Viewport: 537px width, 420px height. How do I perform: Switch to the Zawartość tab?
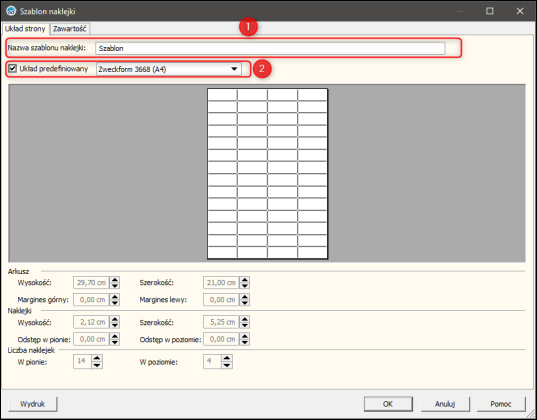70,29
